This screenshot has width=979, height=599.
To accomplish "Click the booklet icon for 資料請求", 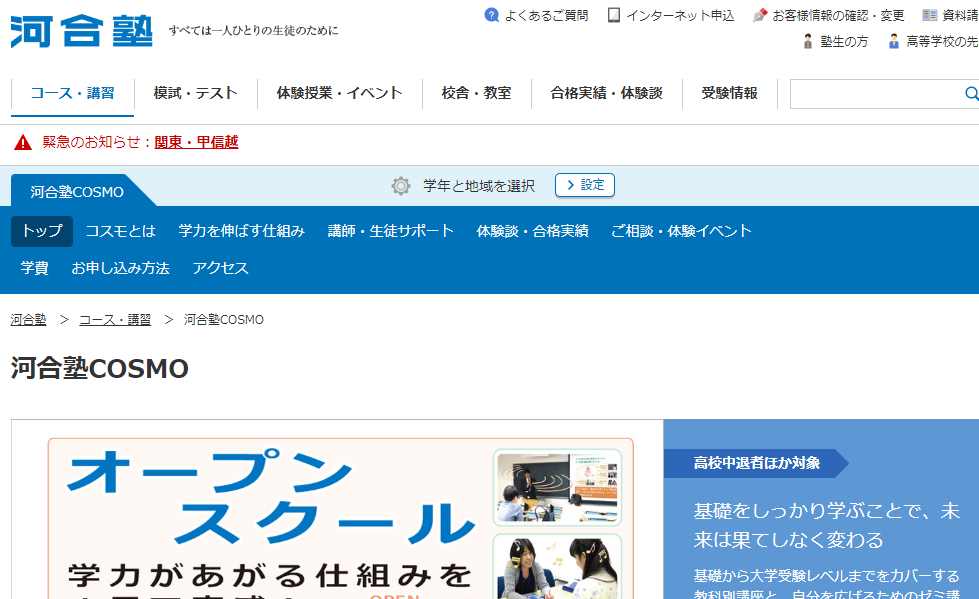I will pos(930,15).
